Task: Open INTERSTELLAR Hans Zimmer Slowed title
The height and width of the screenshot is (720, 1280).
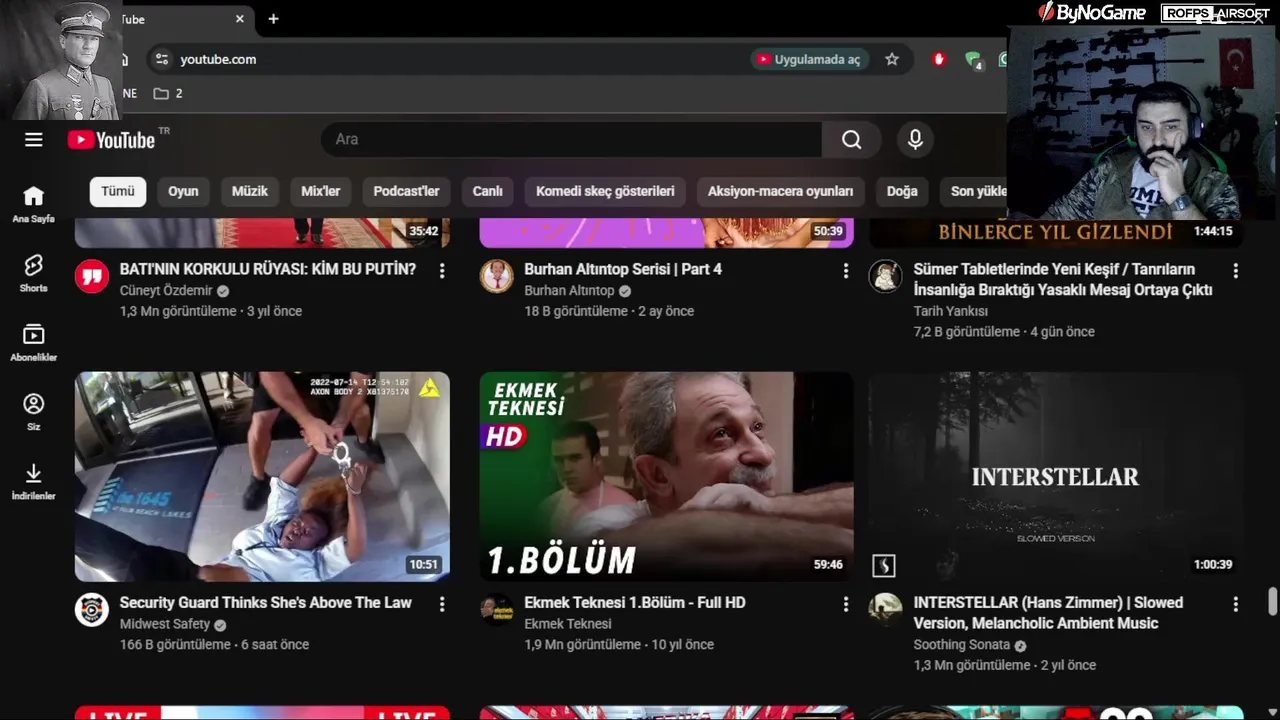Action: 1048,612
